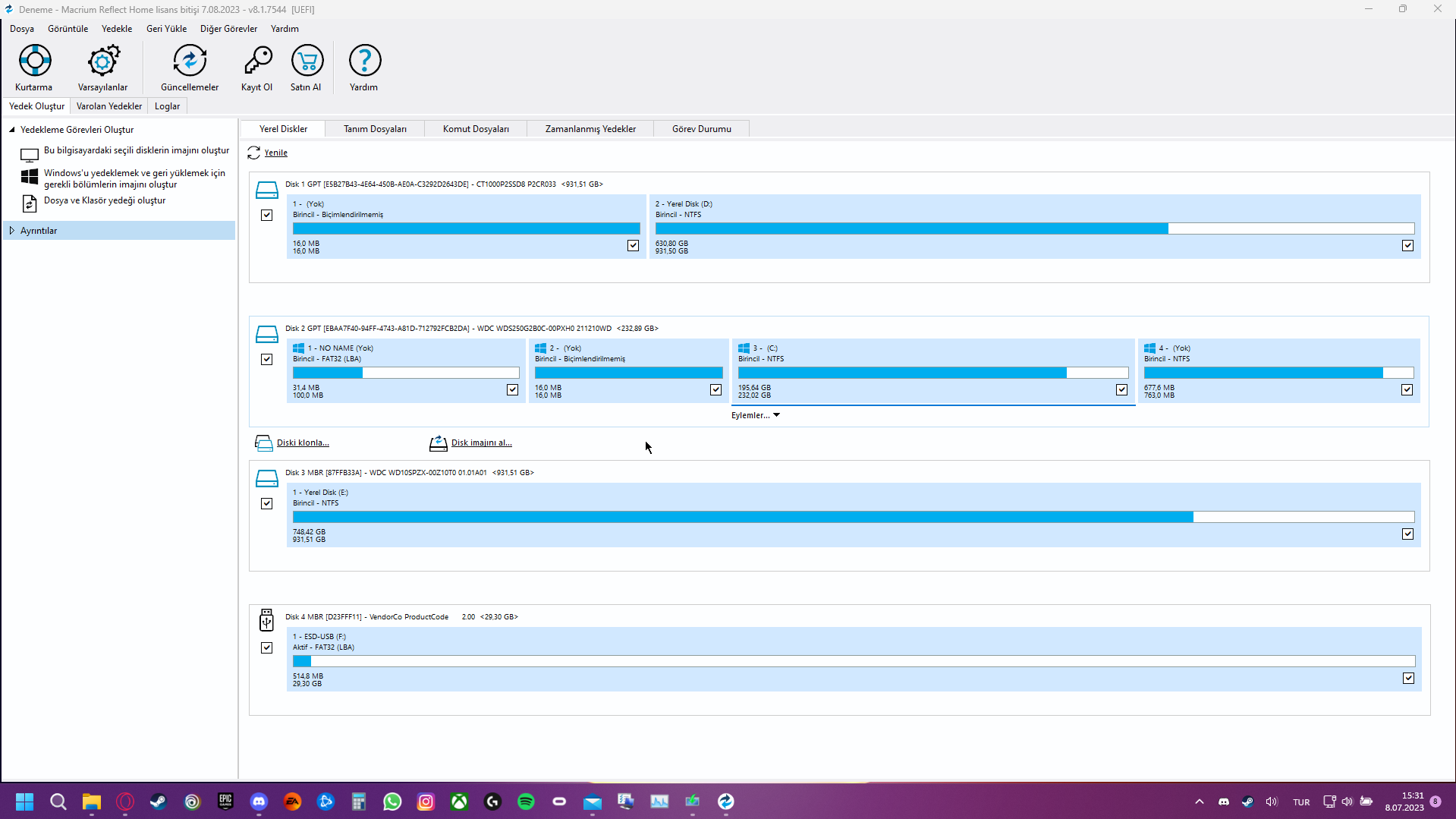Select the Disk 4 USB drive icon

[x=266, y=620]
